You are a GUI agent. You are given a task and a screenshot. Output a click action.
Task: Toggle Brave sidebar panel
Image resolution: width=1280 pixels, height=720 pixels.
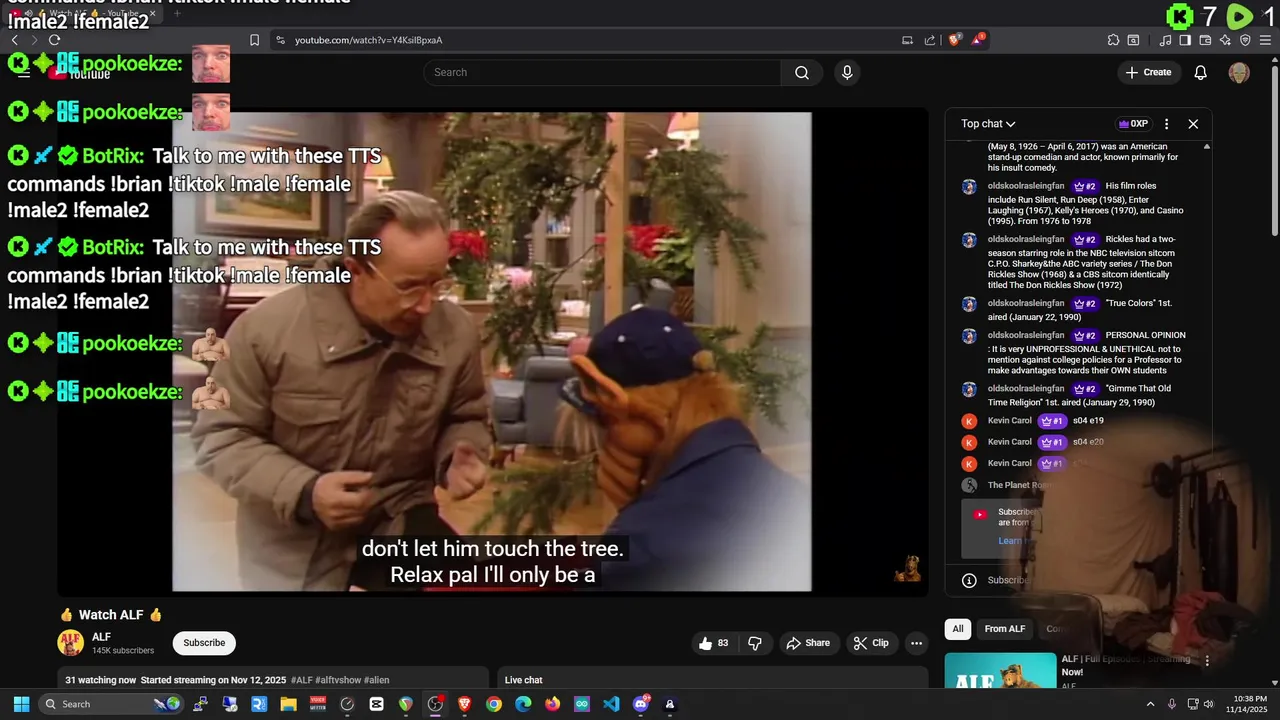click(1185, 40)
